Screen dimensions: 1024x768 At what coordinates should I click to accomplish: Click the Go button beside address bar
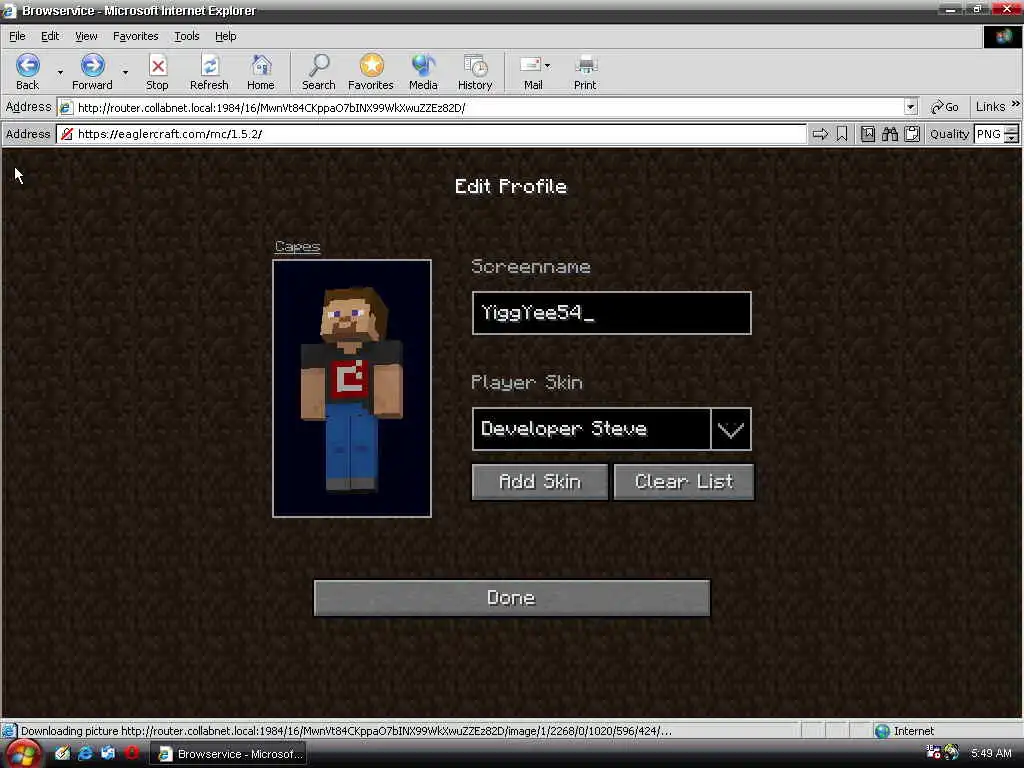pos(945,107)
